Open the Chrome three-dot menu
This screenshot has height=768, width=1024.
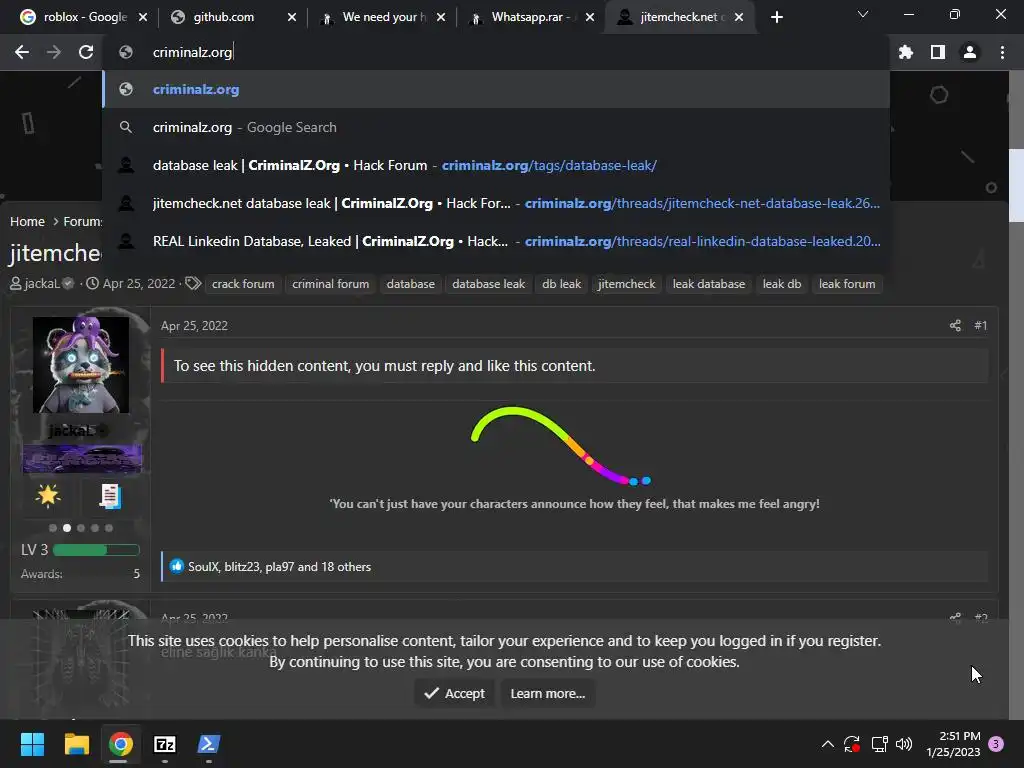click(x=1002, y=52)
